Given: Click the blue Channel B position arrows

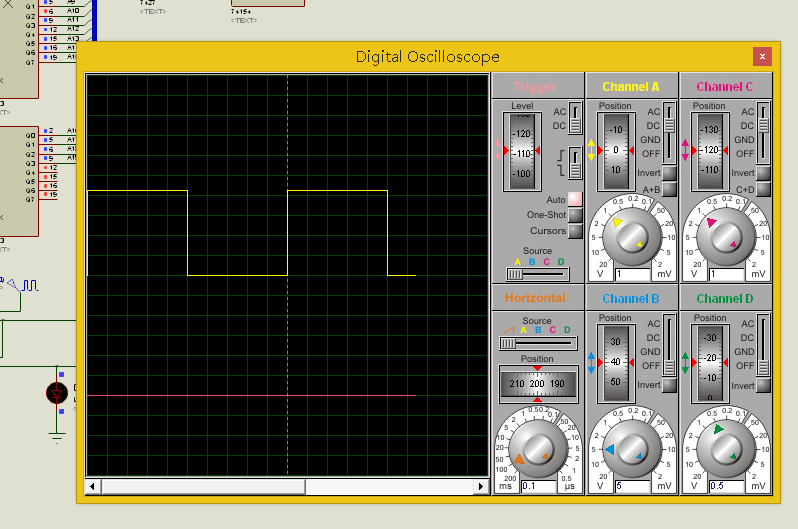Looking at the screenshot, I should point(591,363).
